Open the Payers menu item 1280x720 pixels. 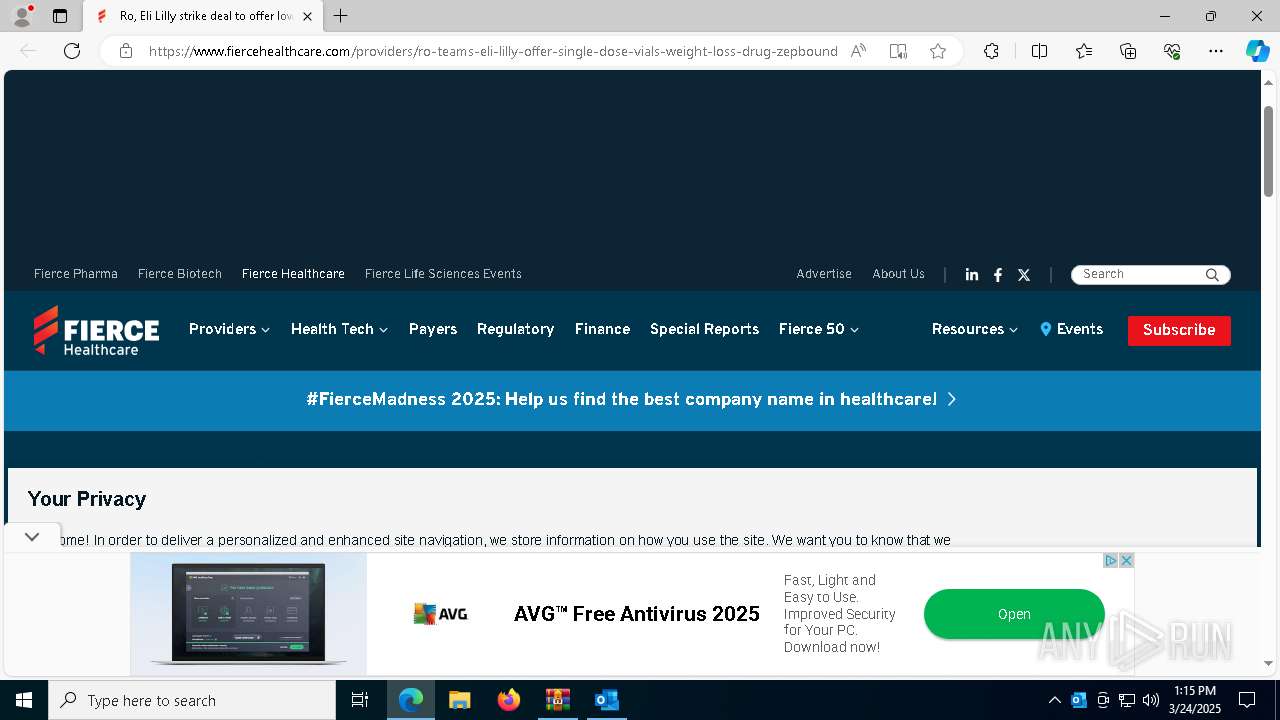click(x=433, y=329)
